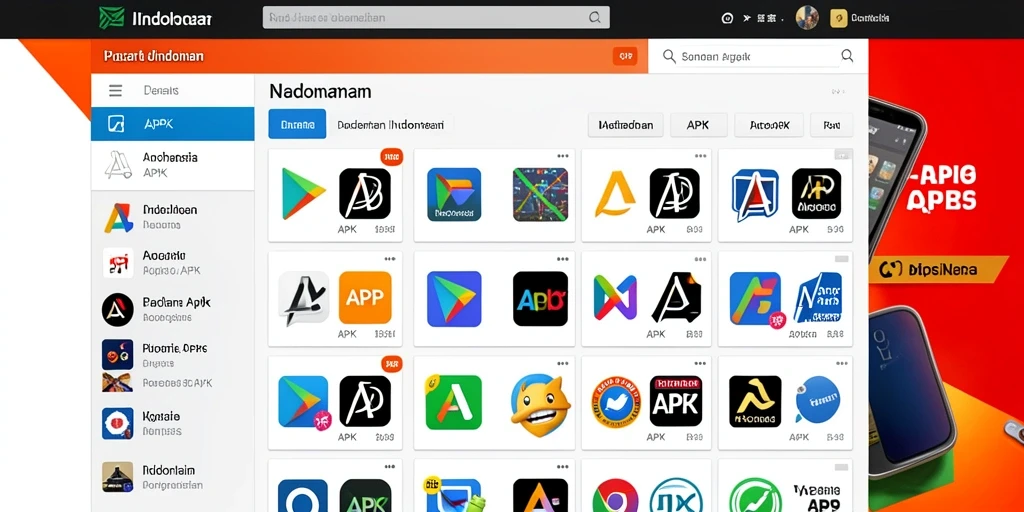Switch to the Dodenhan Ilndomeari tab
The image size is (1024, 512).
[x=391, y=124]
